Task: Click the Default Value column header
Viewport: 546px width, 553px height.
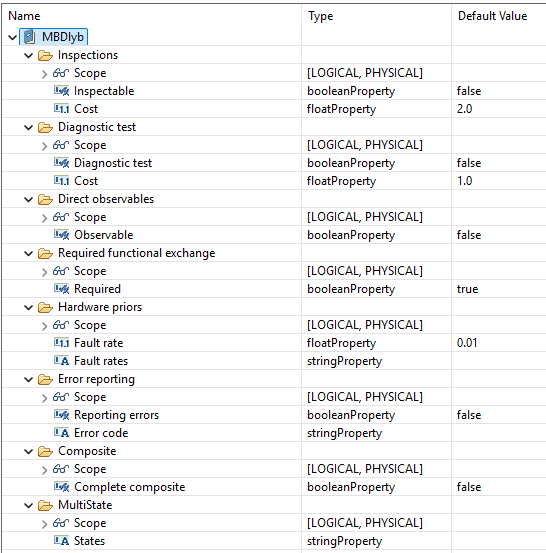Action: pyautogui.click(x=499, y=16)
